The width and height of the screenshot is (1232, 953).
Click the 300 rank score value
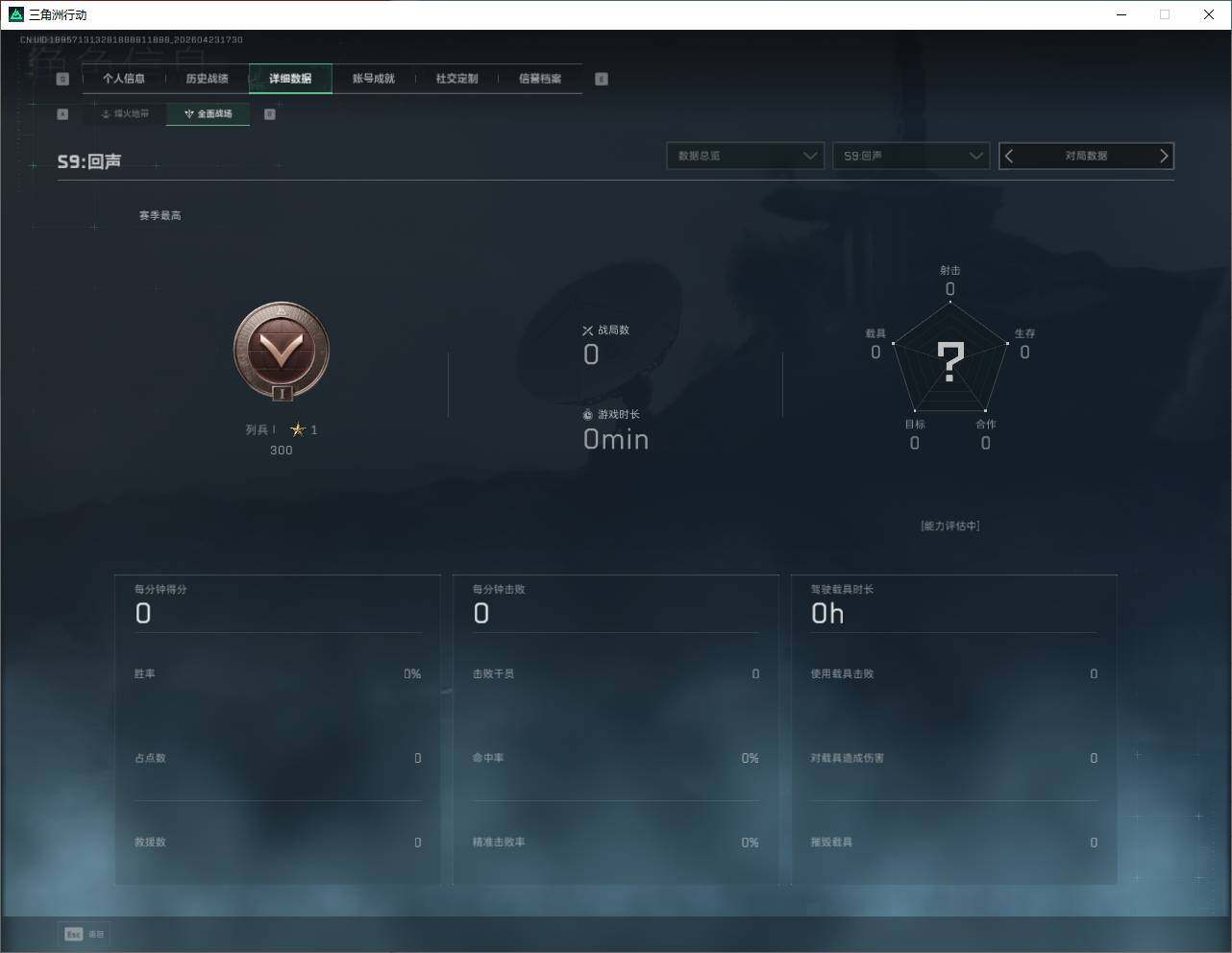click(x=282, y=451)
